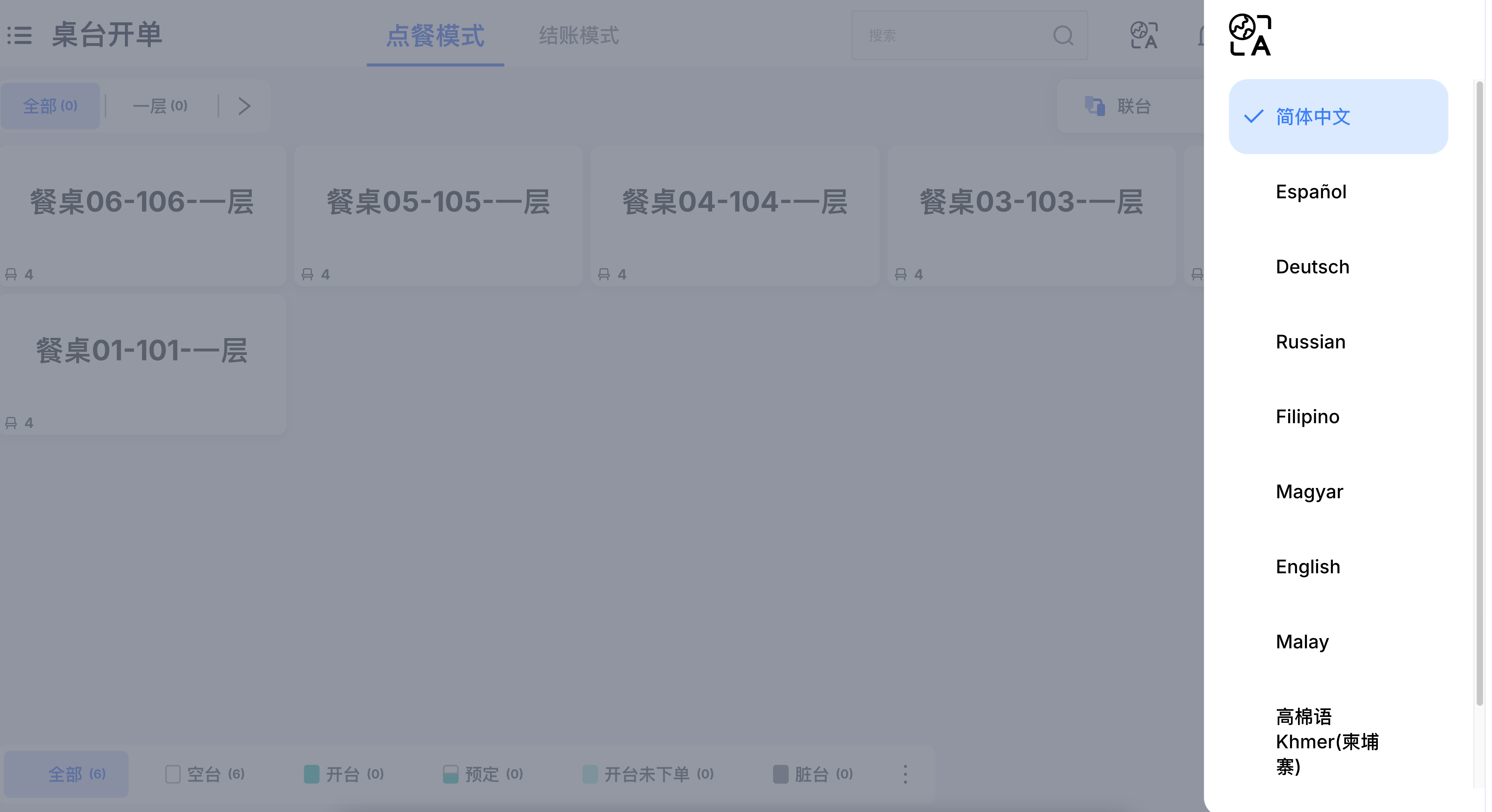
Task: Click the search magnifier icon
Action: [x=1063, y=35]
